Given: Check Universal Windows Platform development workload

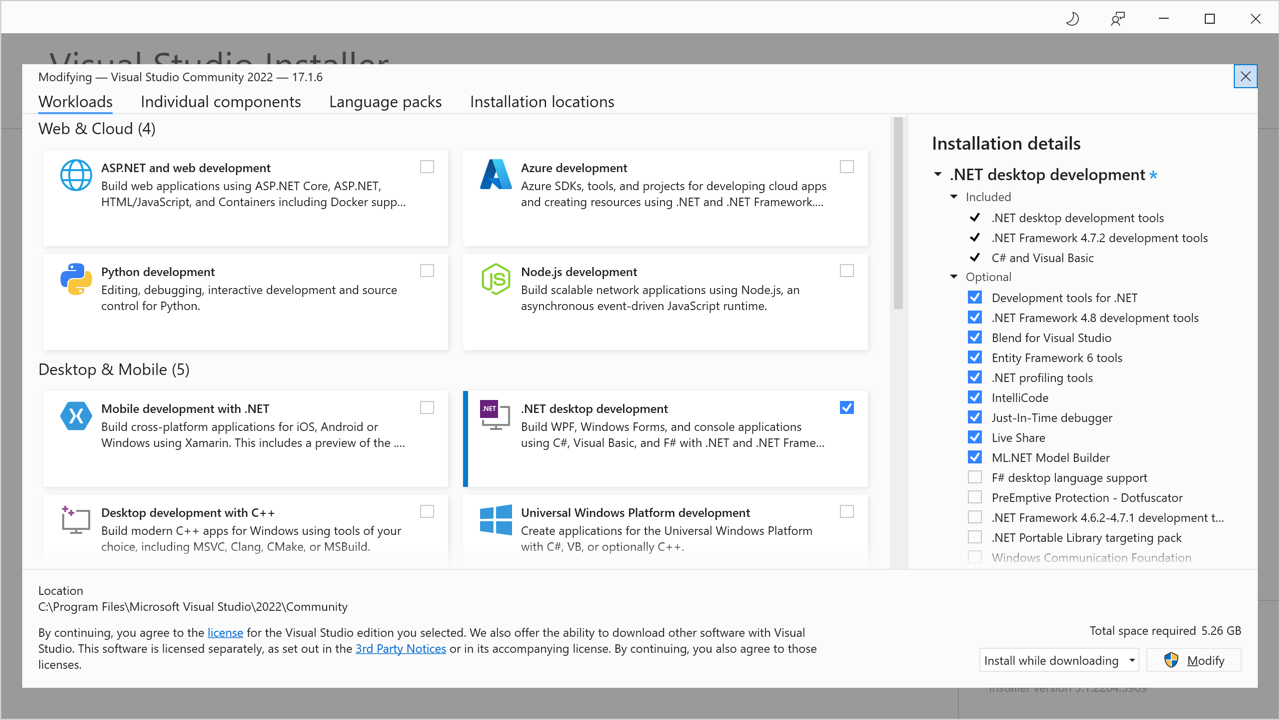Looking at the screenshot, I should 847,512.
